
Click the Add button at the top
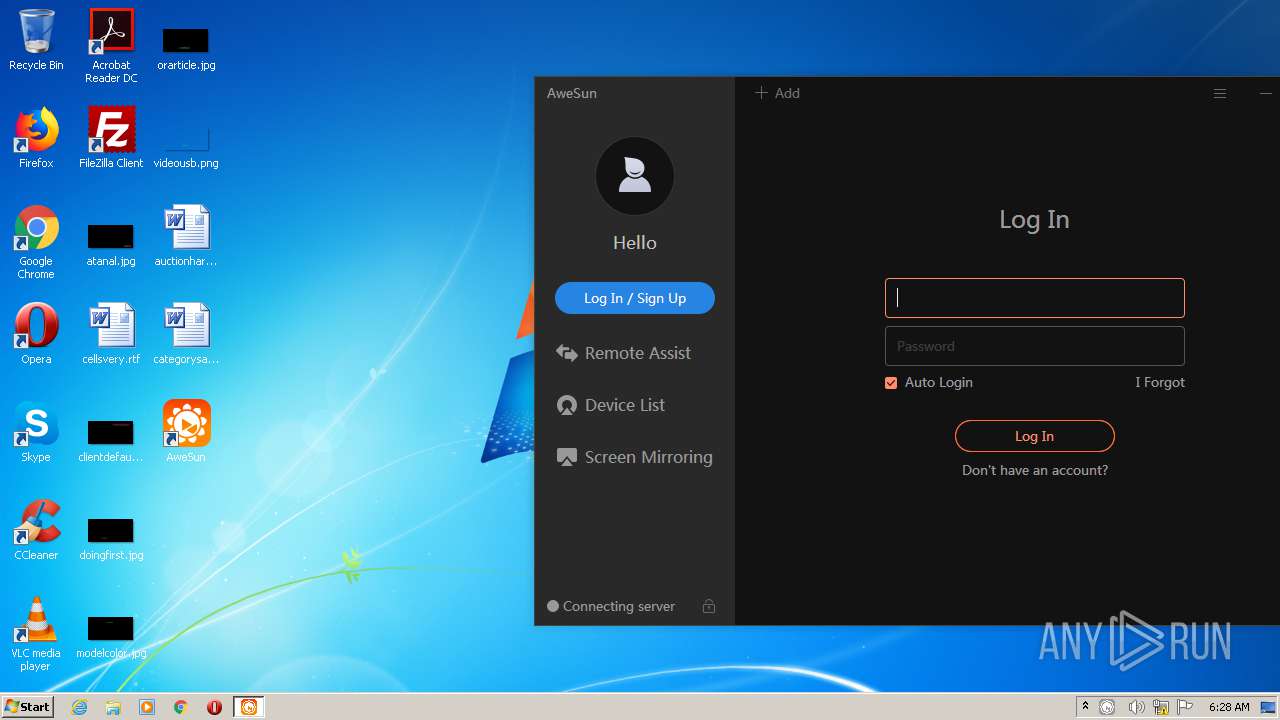pyautogui.click(x=777, y=93)
